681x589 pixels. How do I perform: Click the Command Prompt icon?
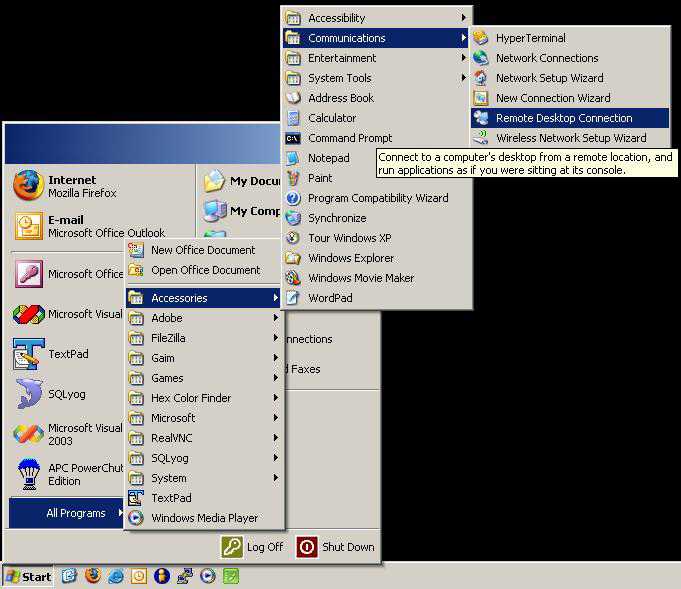click(293, 138)
